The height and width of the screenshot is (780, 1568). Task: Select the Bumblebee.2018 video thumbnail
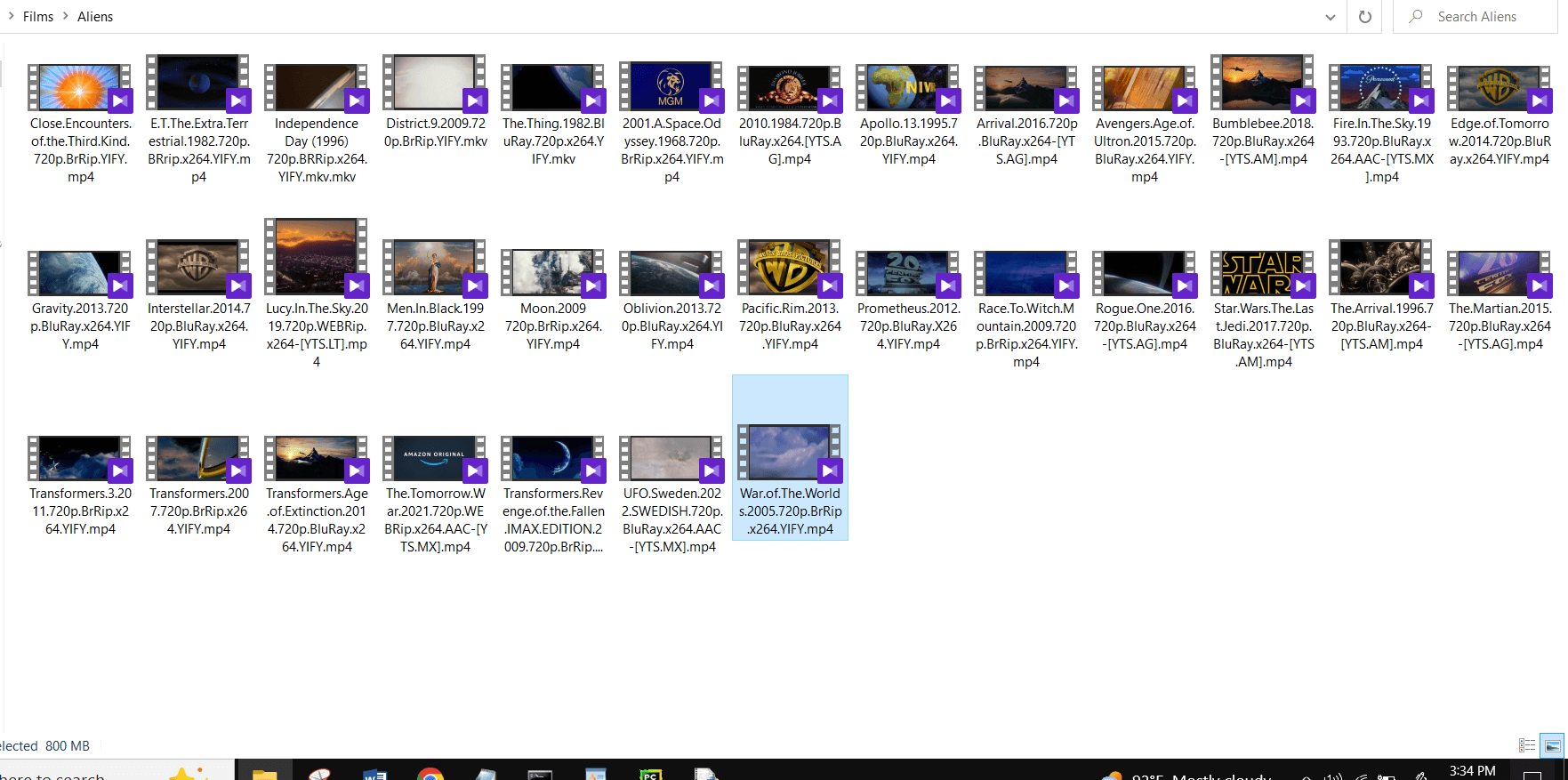[1263, 83]
